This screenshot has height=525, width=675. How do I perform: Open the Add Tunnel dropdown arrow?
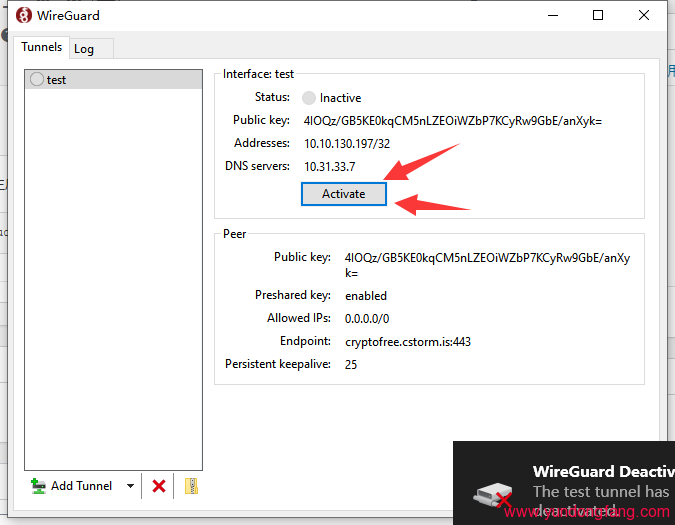130,486
